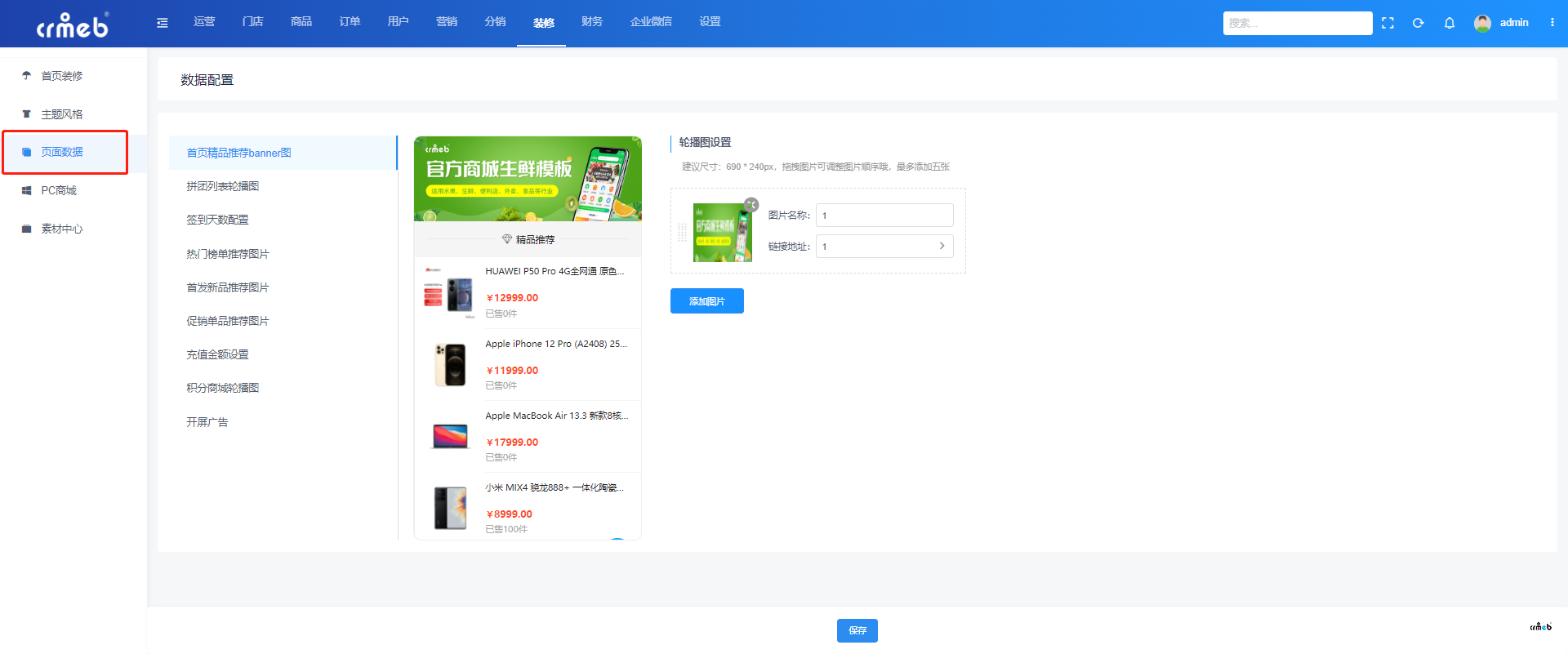Click the folder icon beside 素材中心

26,229
